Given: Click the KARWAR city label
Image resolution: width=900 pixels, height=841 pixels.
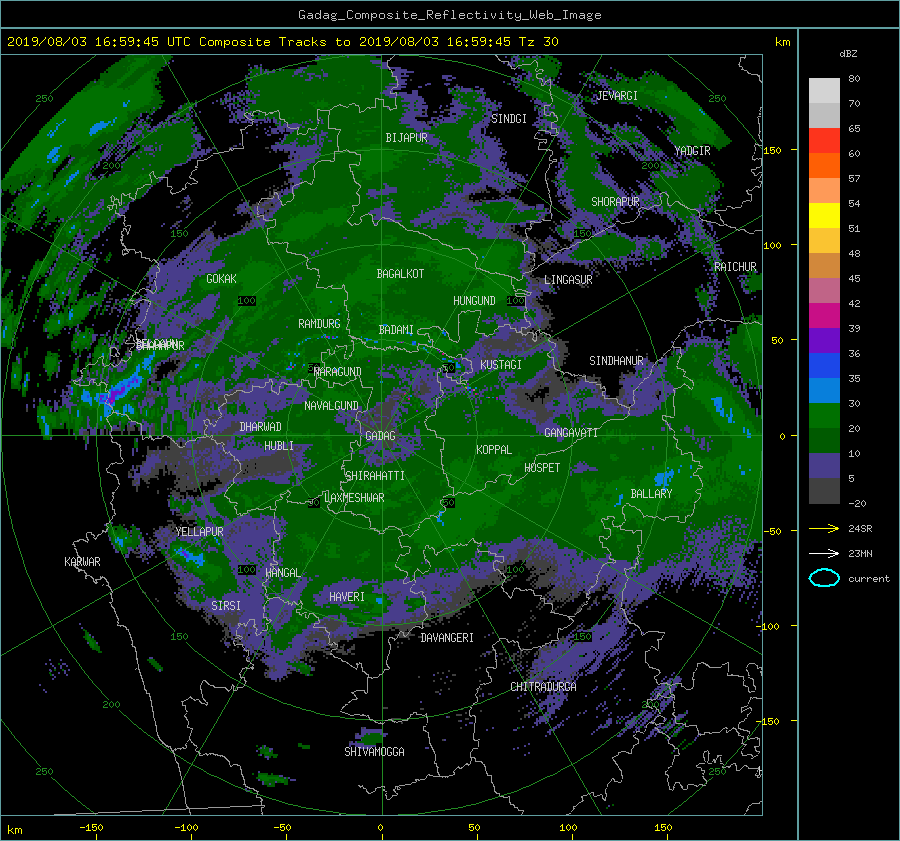Looking at the screenshot, I should pyautogui.click(x=82, y=561).
